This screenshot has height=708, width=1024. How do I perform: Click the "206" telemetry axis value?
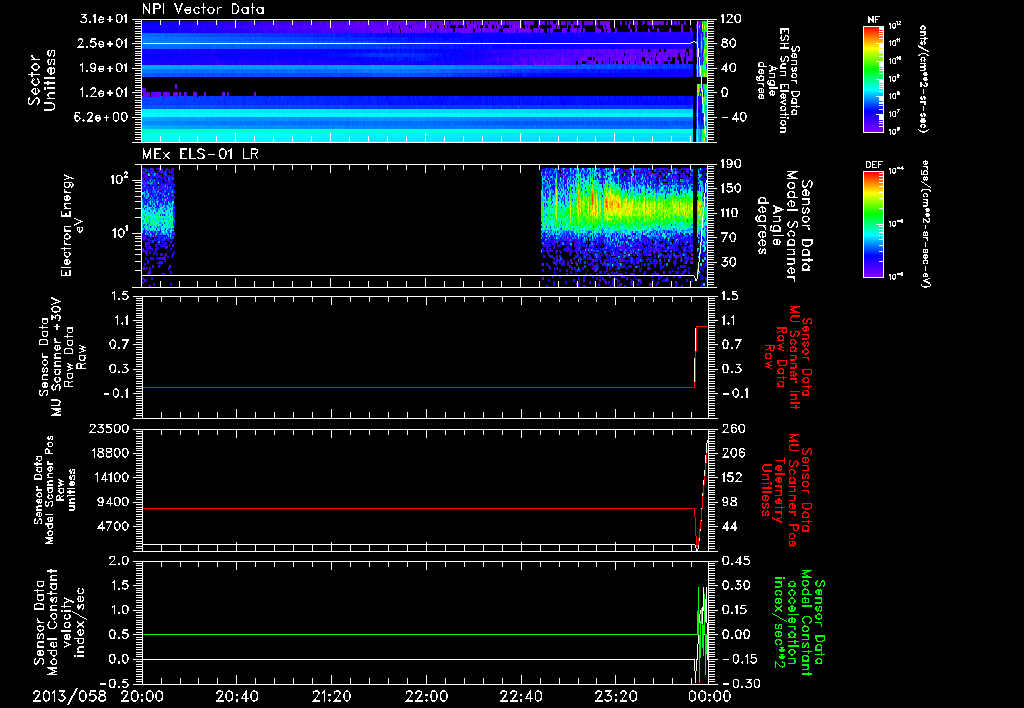pos(733,453)
